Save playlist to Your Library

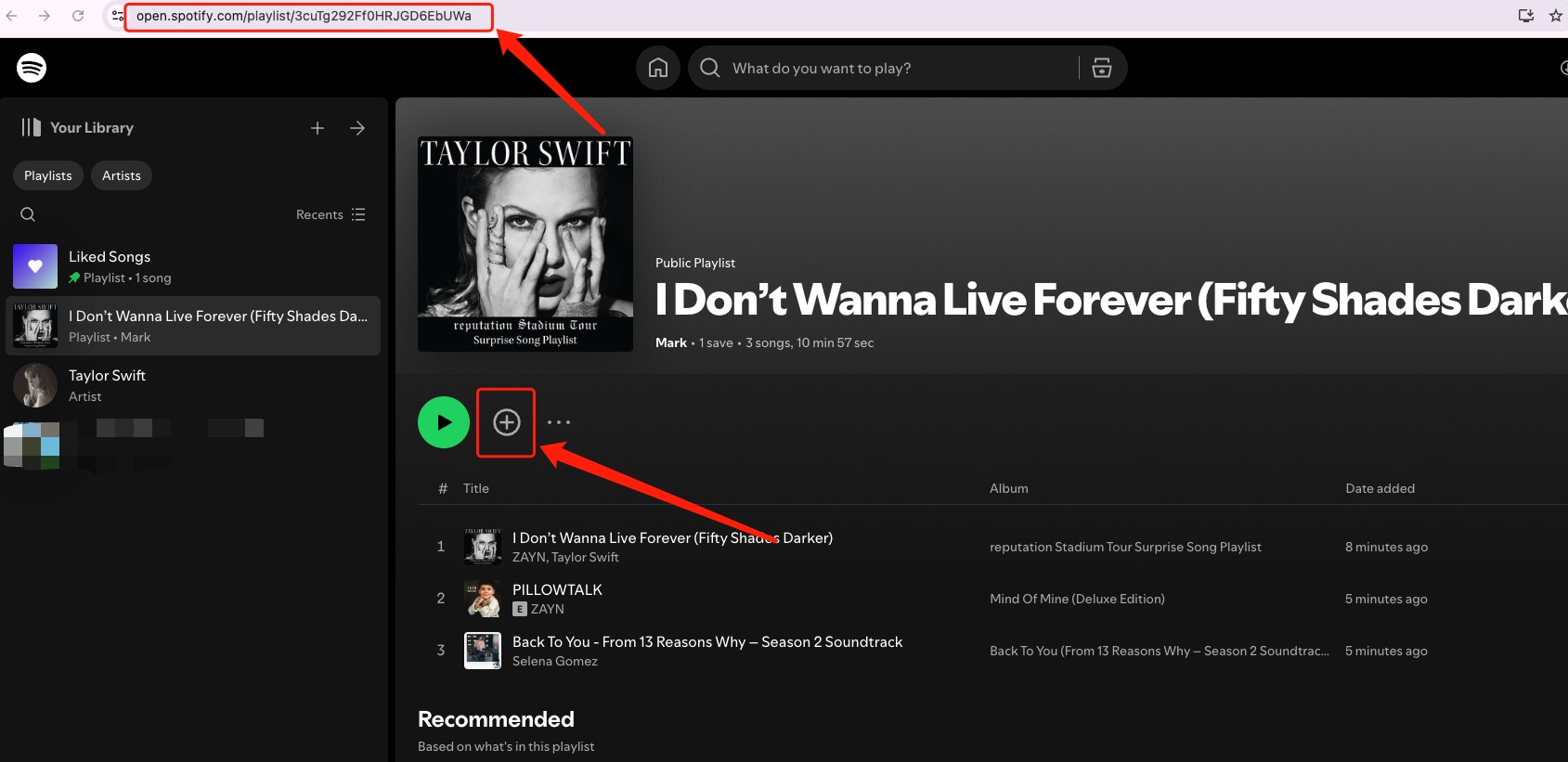pos(506,422)
